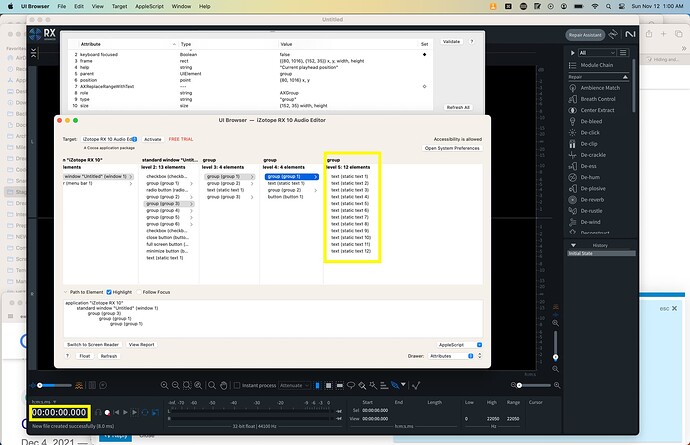The height and width of the screenshot is (445, 690).
Task: Collapse the Repair module section
Action: [x=625, y=77]
